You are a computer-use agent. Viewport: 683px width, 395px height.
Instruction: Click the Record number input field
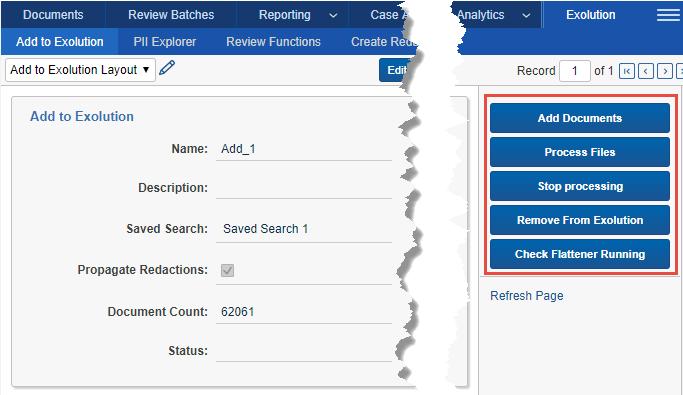[575, 71]
